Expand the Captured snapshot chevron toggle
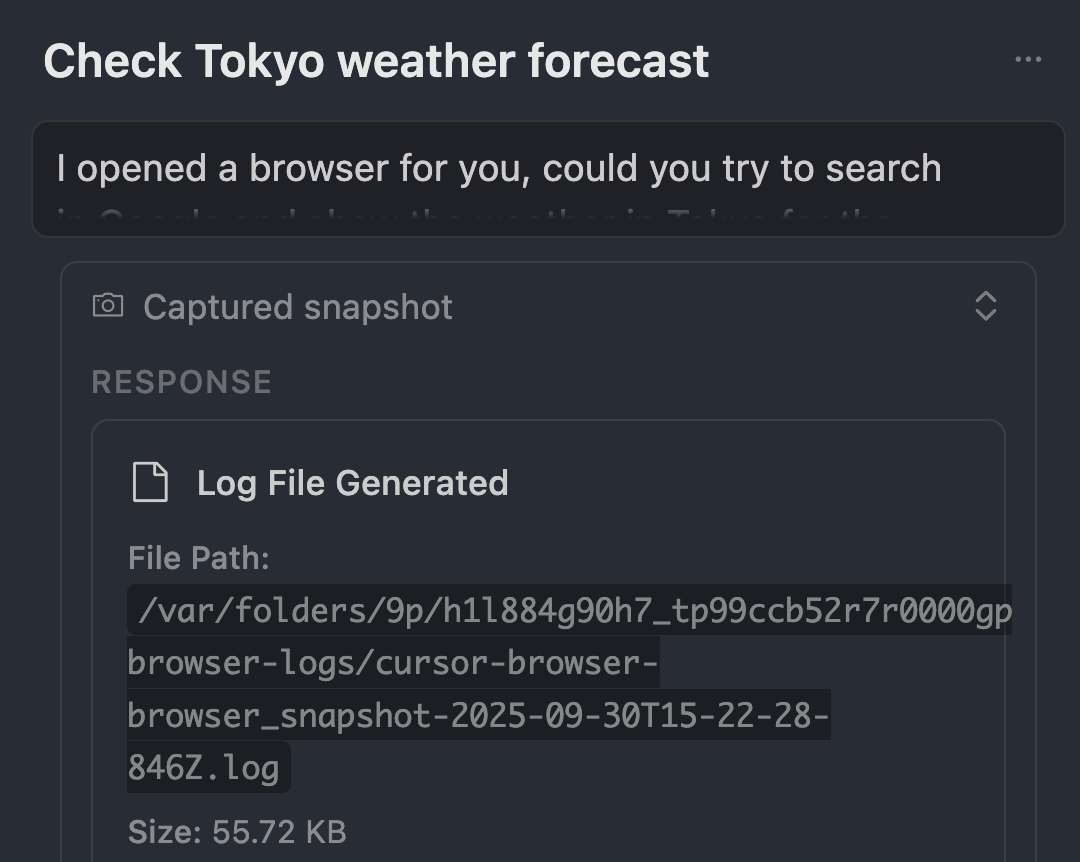The height and width of the screenshot is (862, 1080). [985, 306]
